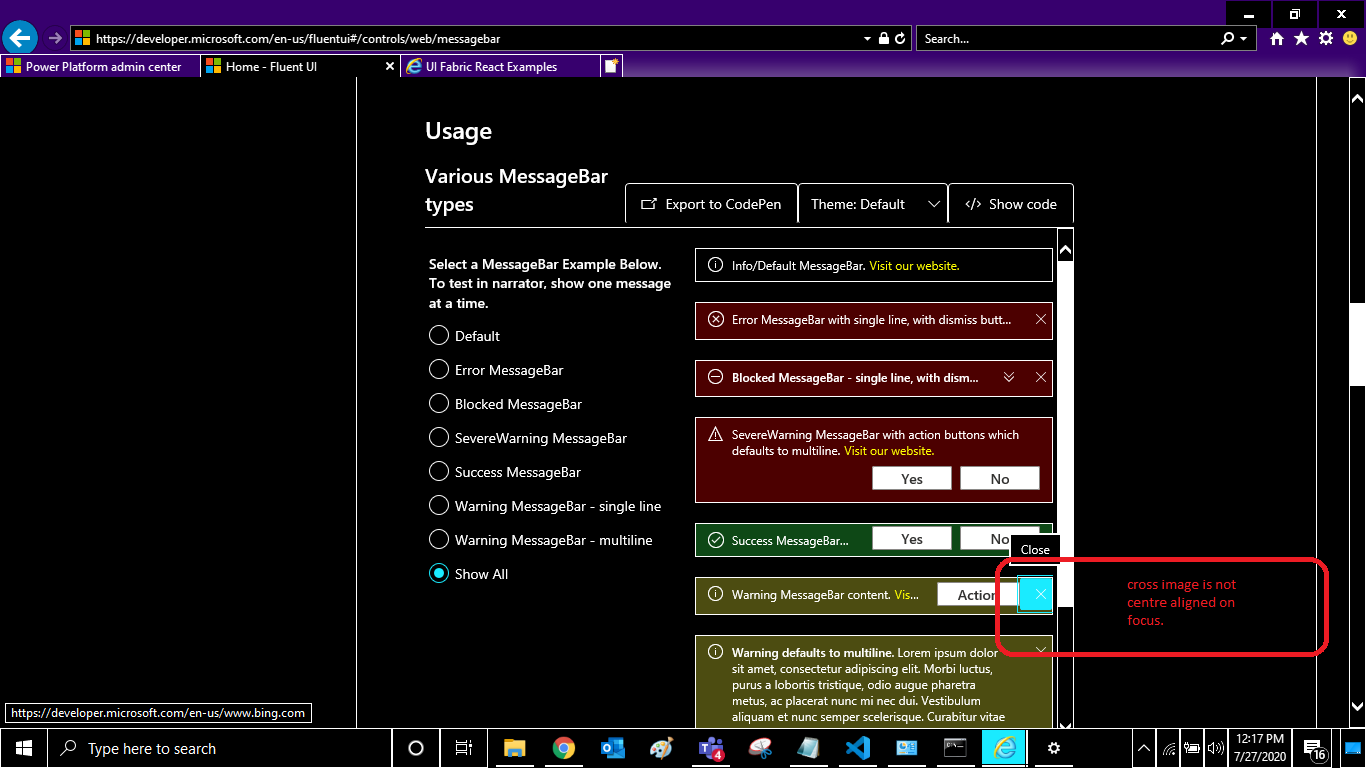Open the Theme: Default dropdown
Screen dimensions: 1366x768
pos(873,204)
